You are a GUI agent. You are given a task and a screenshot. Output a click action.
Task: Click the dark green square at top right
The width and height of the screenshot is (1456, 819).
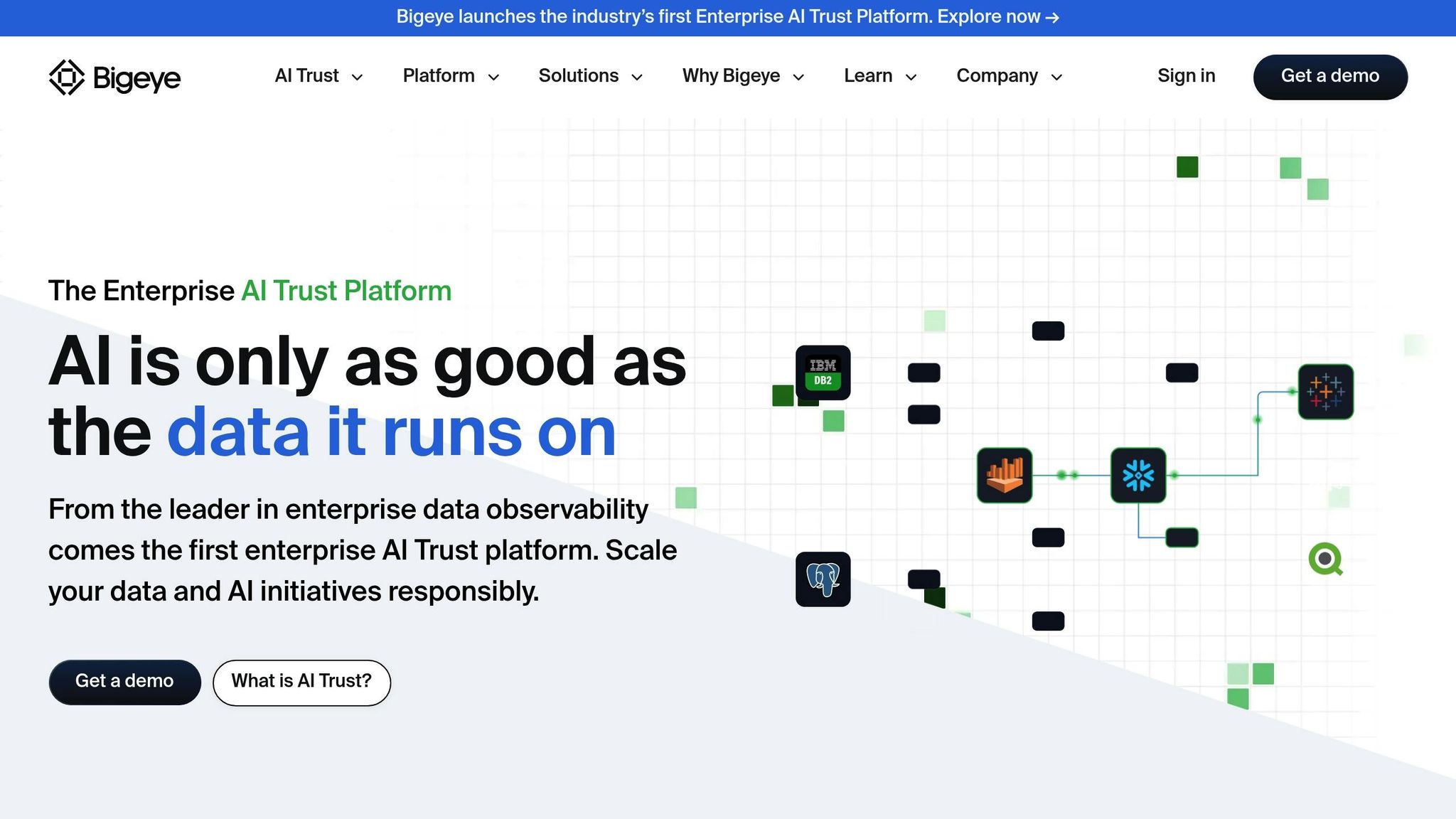[x=1187, y=167]
